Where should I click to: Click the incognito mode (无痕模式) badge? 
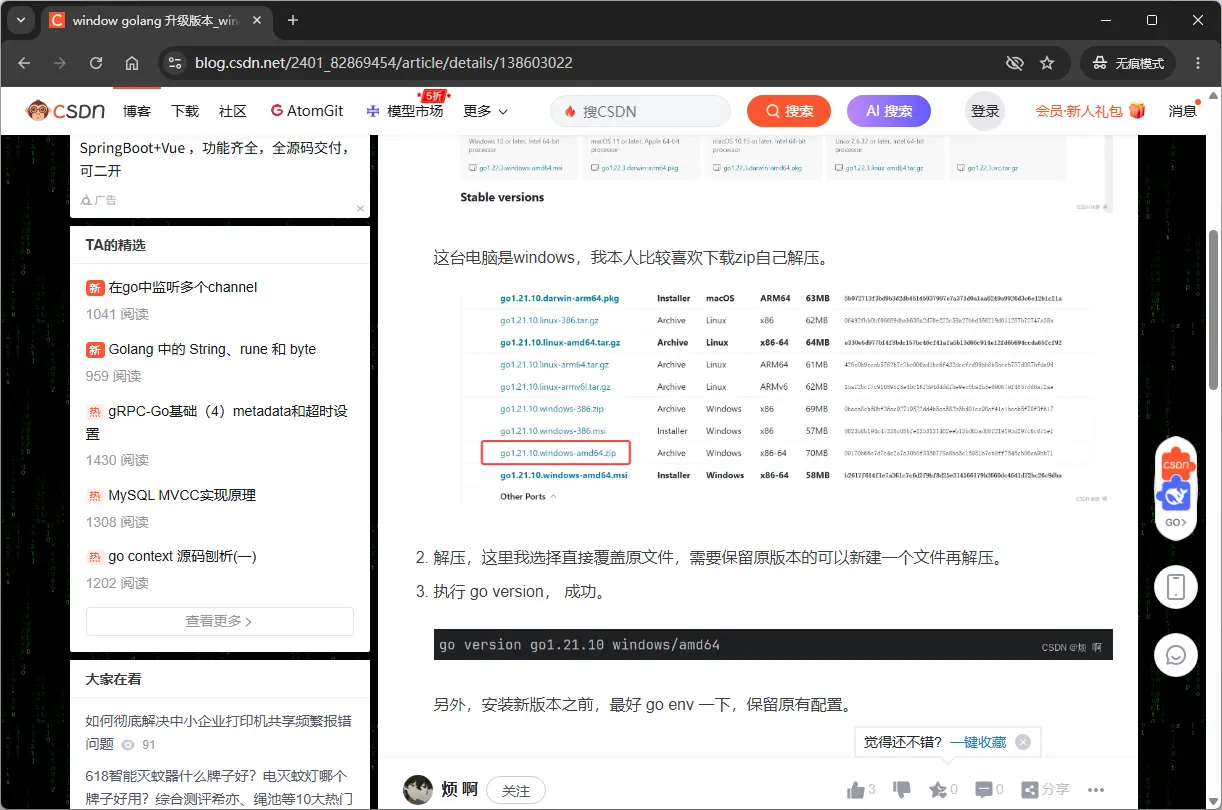click(x=1128, y=63)
